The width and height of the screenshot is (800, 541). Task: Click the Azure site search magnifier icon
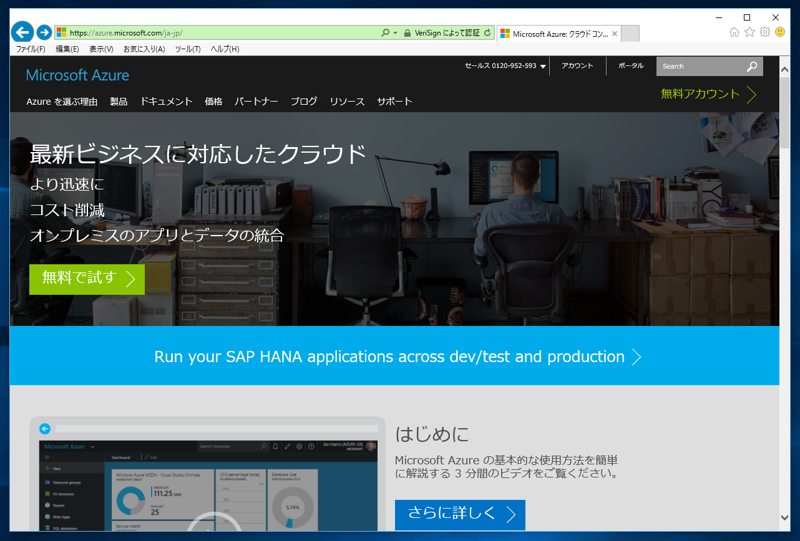pos(752,66)
